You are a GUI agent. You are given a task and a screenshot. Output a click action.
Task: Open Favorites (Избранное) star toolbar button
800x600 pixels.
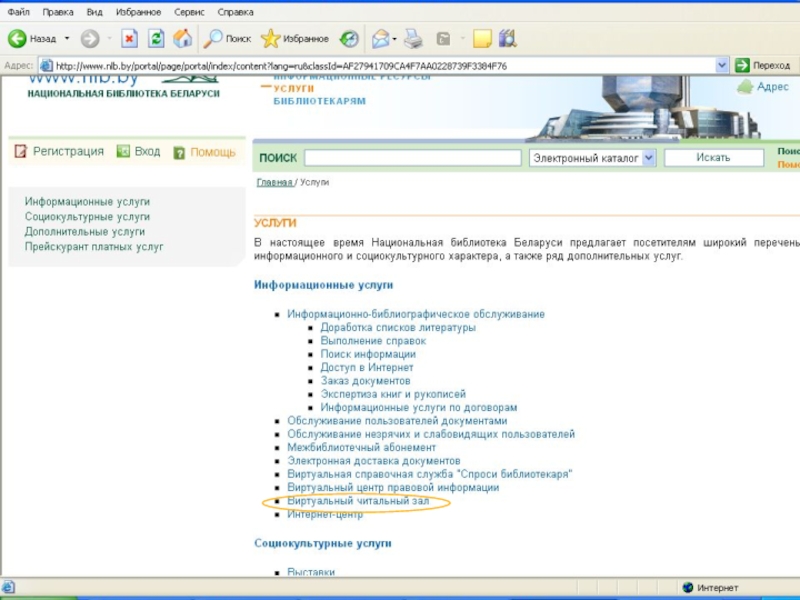(x=295, y=39)
